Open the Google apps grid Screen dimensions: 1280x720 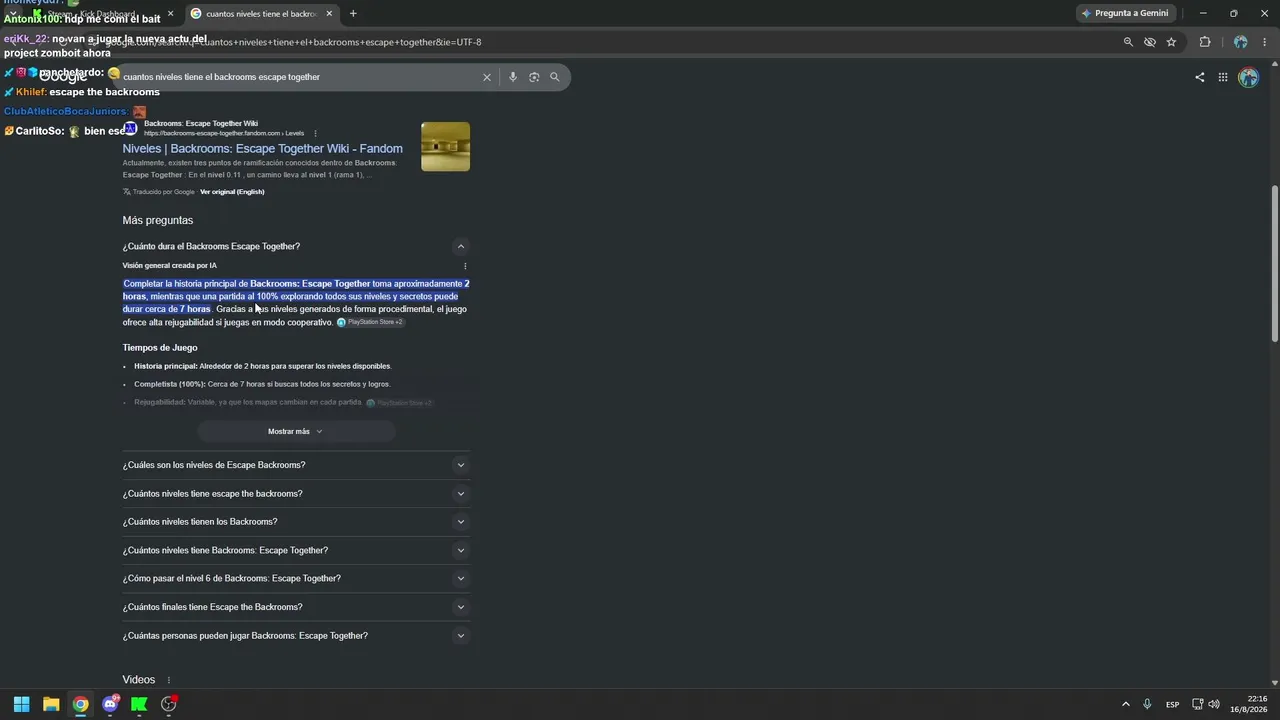coord(1223,77)
